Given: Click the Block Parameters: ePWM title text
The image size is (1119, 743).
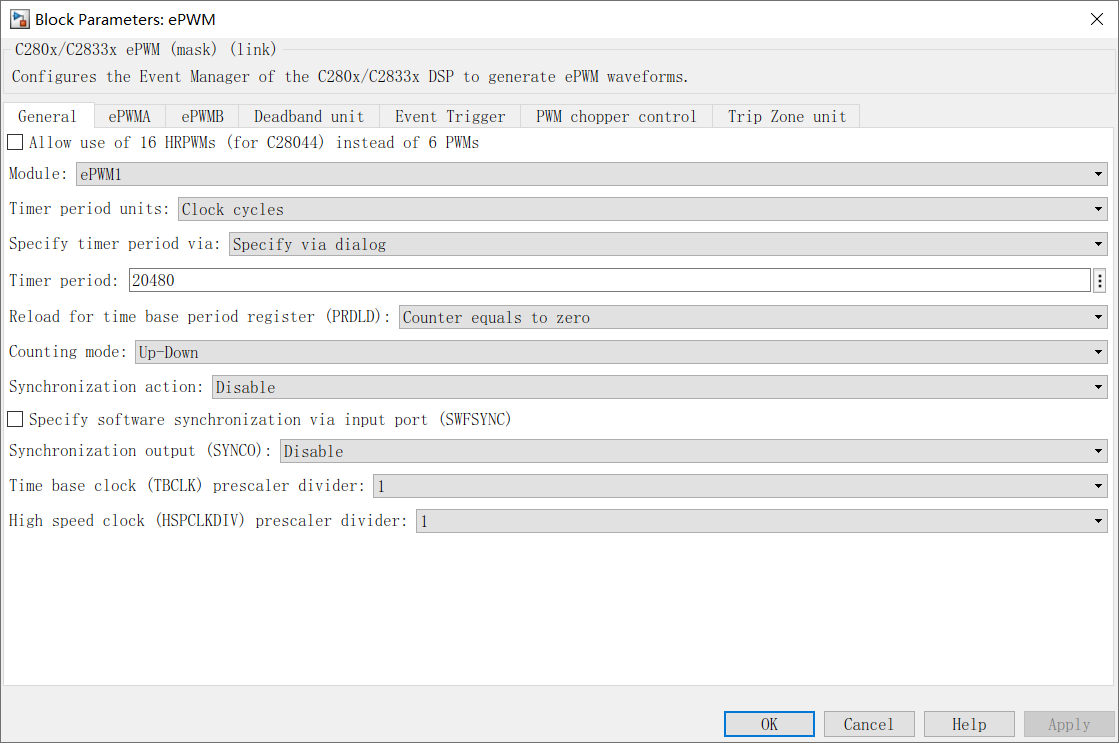Looking at the screenshot, I should (126, 19).
